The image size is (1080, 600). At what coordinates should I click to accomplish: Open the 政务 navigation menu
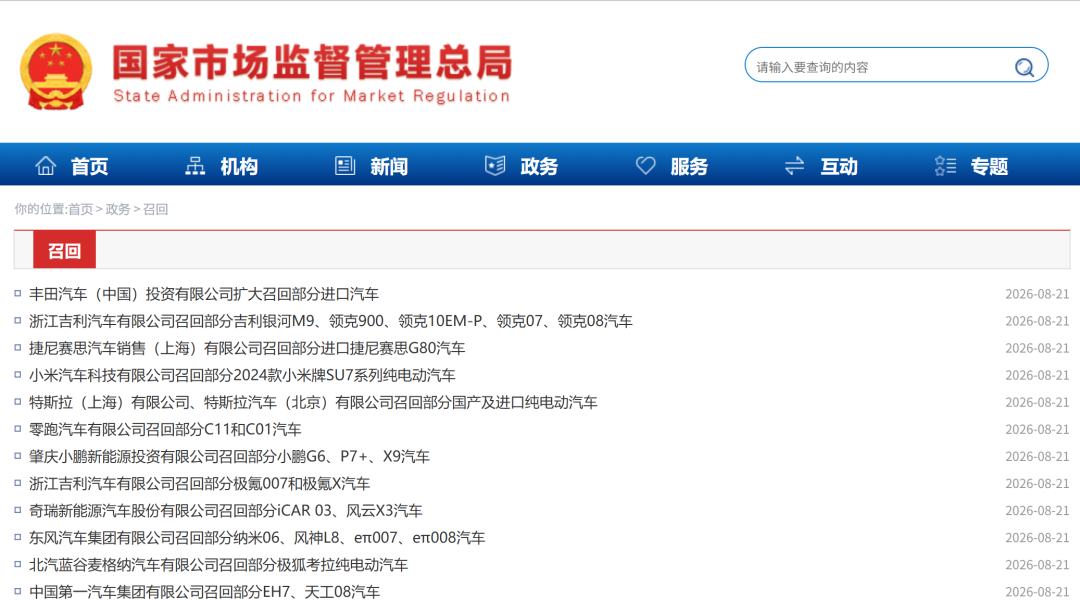pos(539,166)
